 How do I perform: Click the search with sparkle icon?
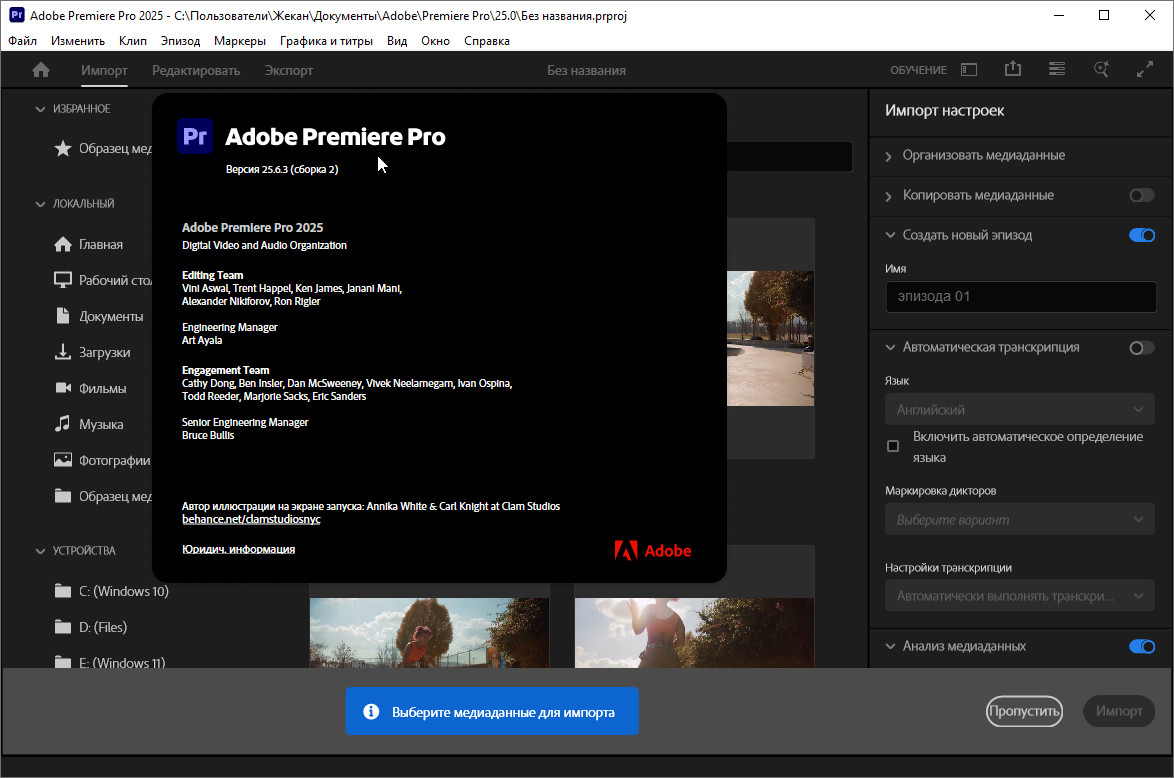(x=1101, y=70)
